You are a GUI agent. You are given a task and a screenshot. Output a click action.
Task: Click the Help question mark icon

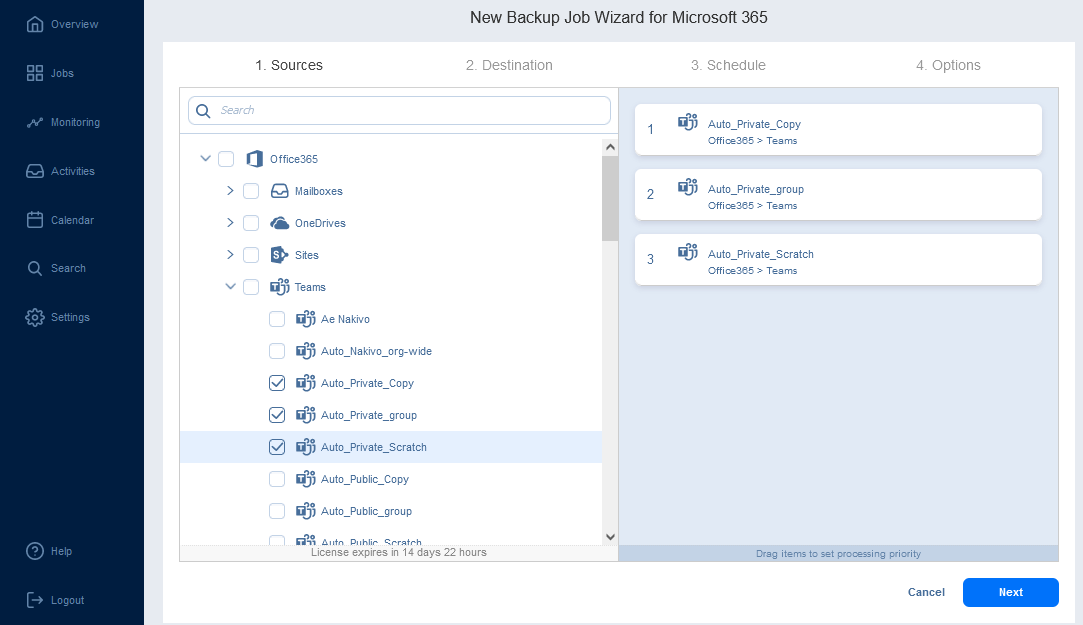pos(35,551)
